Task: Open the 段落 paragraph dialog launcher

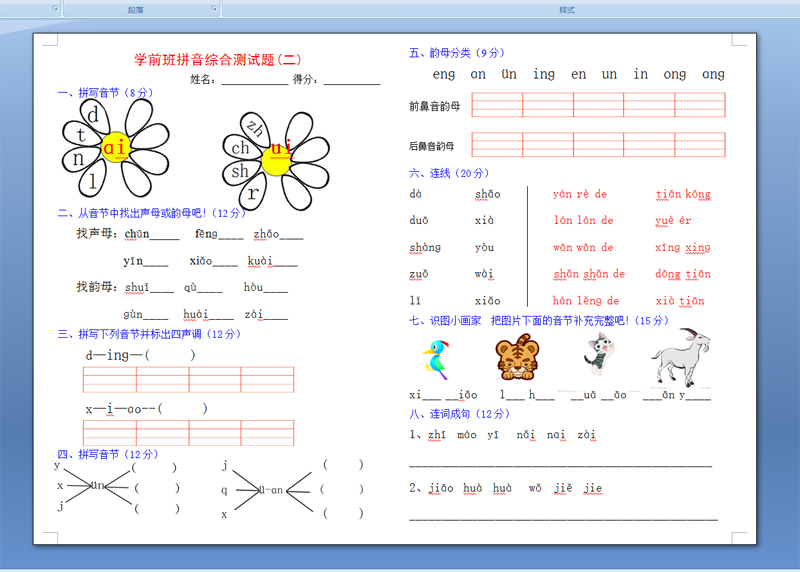Action: 214,9
